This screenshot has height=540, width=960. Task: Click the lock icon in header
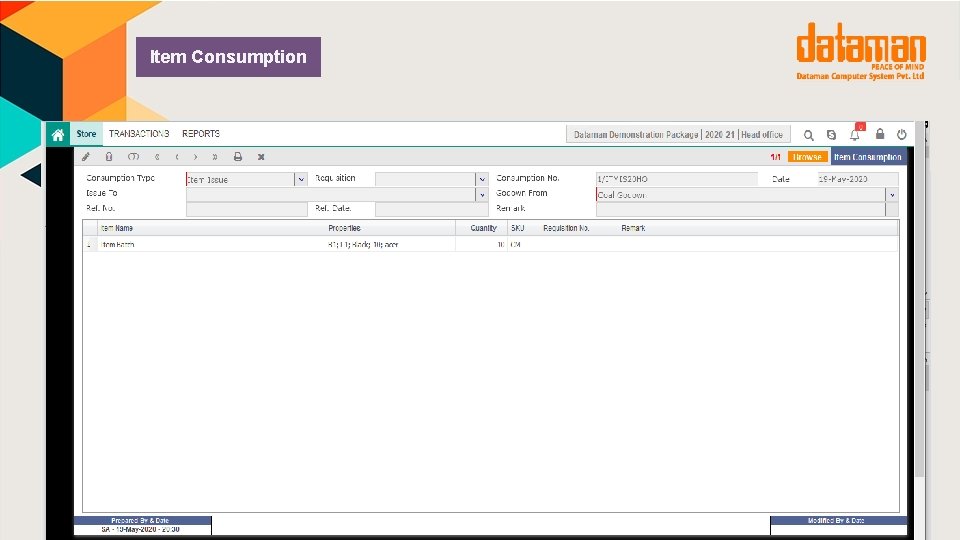pos(880,133)
